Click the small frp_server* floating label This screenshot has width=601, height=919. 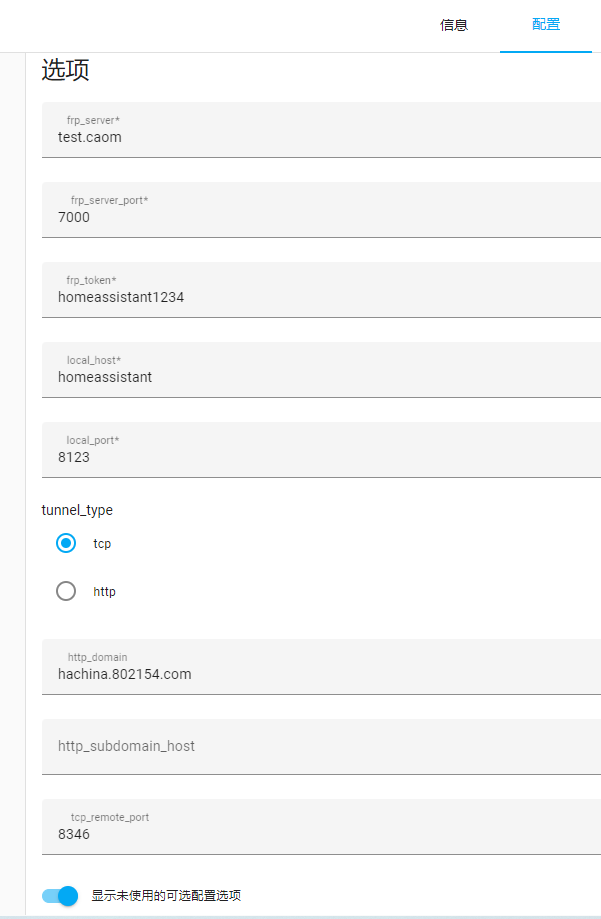pos(93,120)
